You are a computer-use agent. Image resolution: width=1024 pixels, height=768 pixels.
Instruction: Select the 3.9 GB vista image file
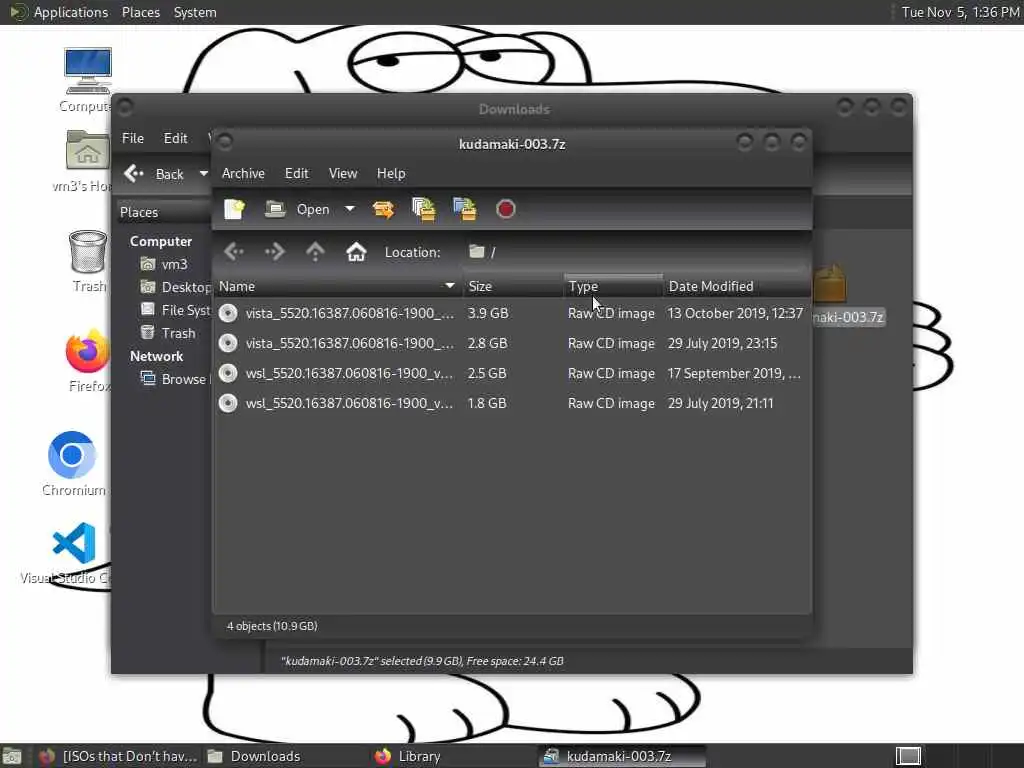coord(512,313)
